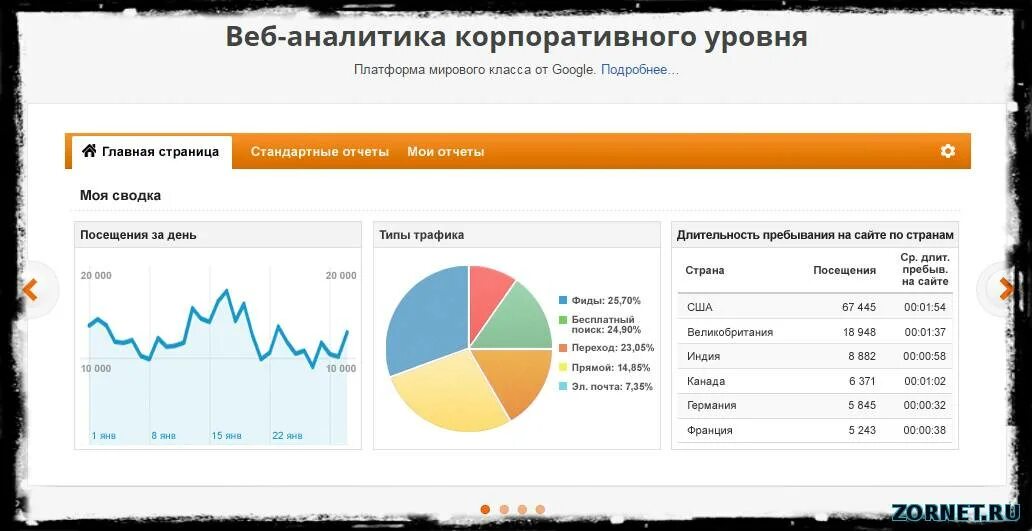Click the Страна column header
This screenshot has width=1032, height=531.
pyautogui.click(x=705, y=270)
